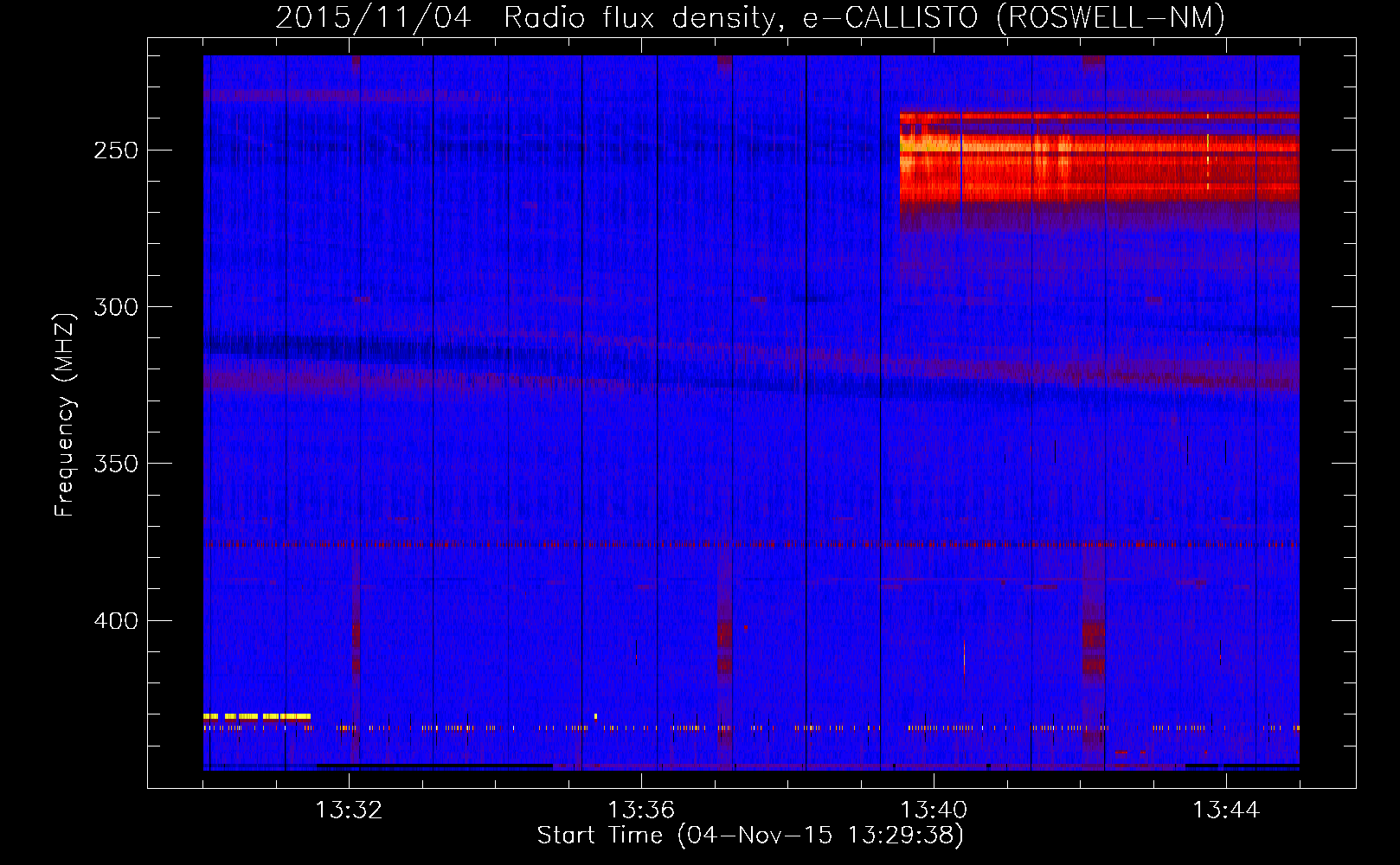Viewport: 1400px width, 865px height.
Task: Click the 13:44 time tick label
Action: [x=1226, y=811]
